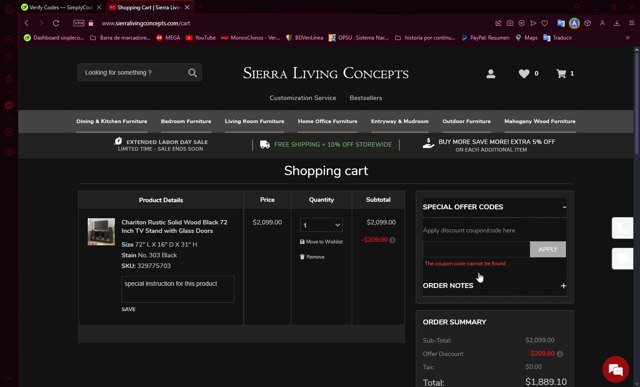
Task: Click the APPLY coupon button
Action: [x=548, y=249]
